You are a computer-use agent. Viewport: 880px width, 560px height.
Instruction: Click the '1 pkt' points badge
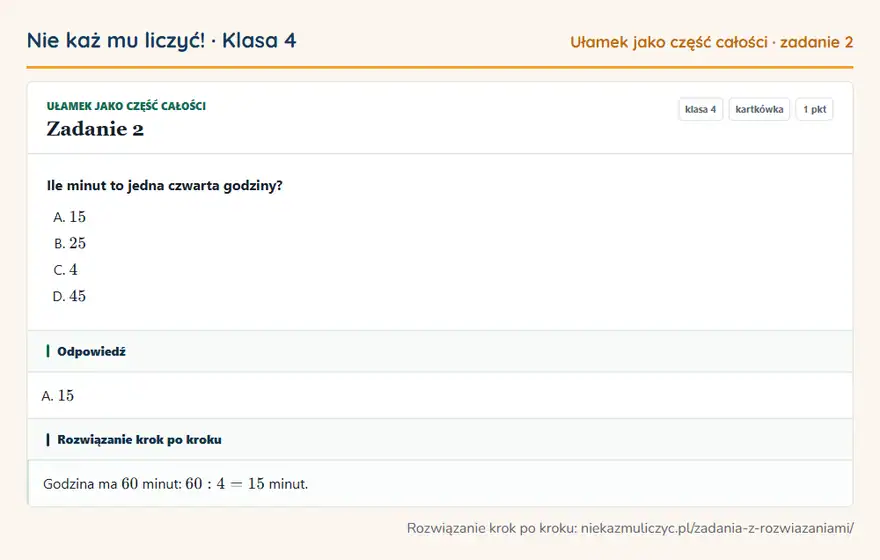pyautogui.click(x=814, y=109)
